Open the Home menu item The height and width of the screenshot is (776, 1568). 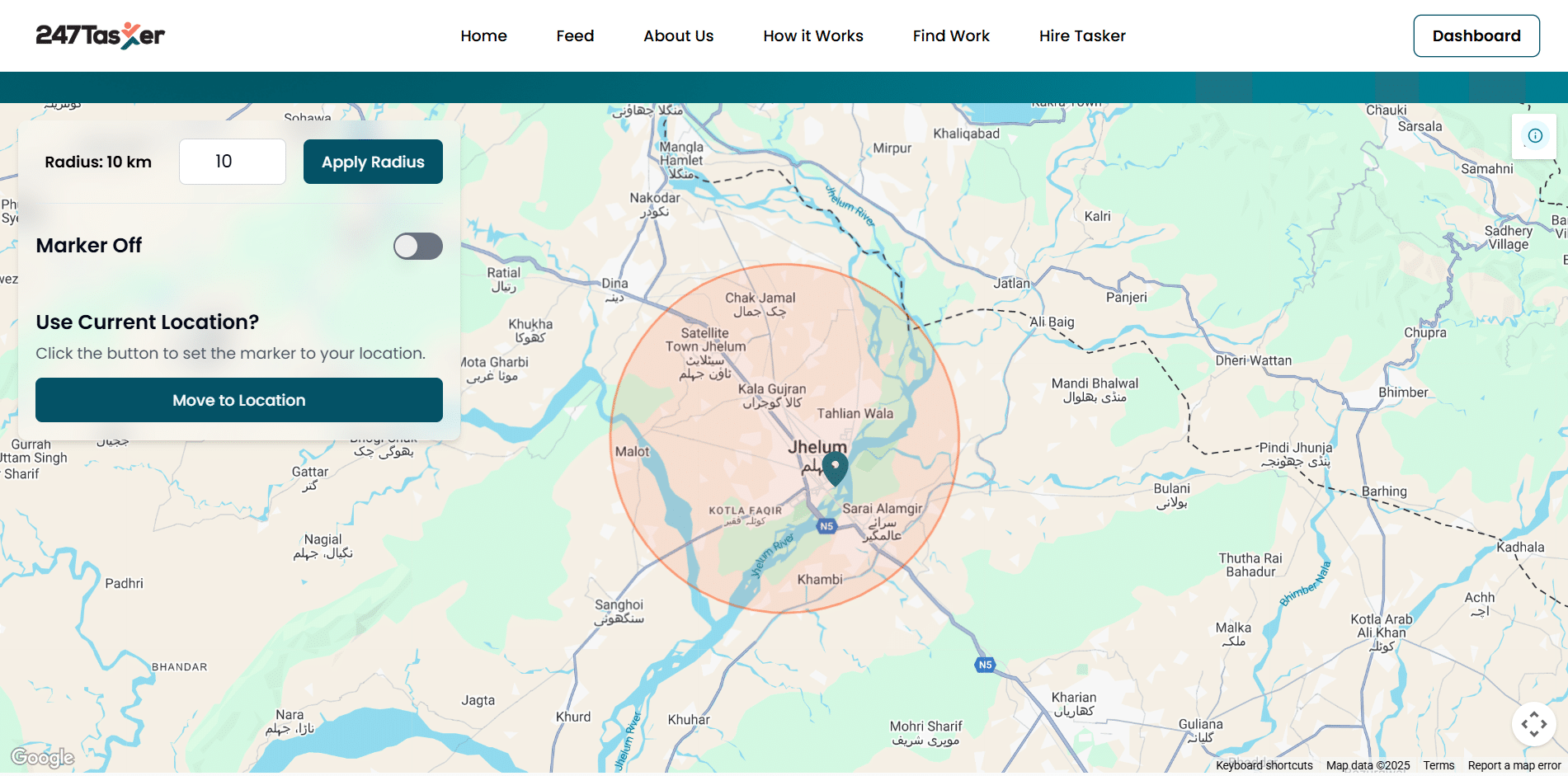483,35
